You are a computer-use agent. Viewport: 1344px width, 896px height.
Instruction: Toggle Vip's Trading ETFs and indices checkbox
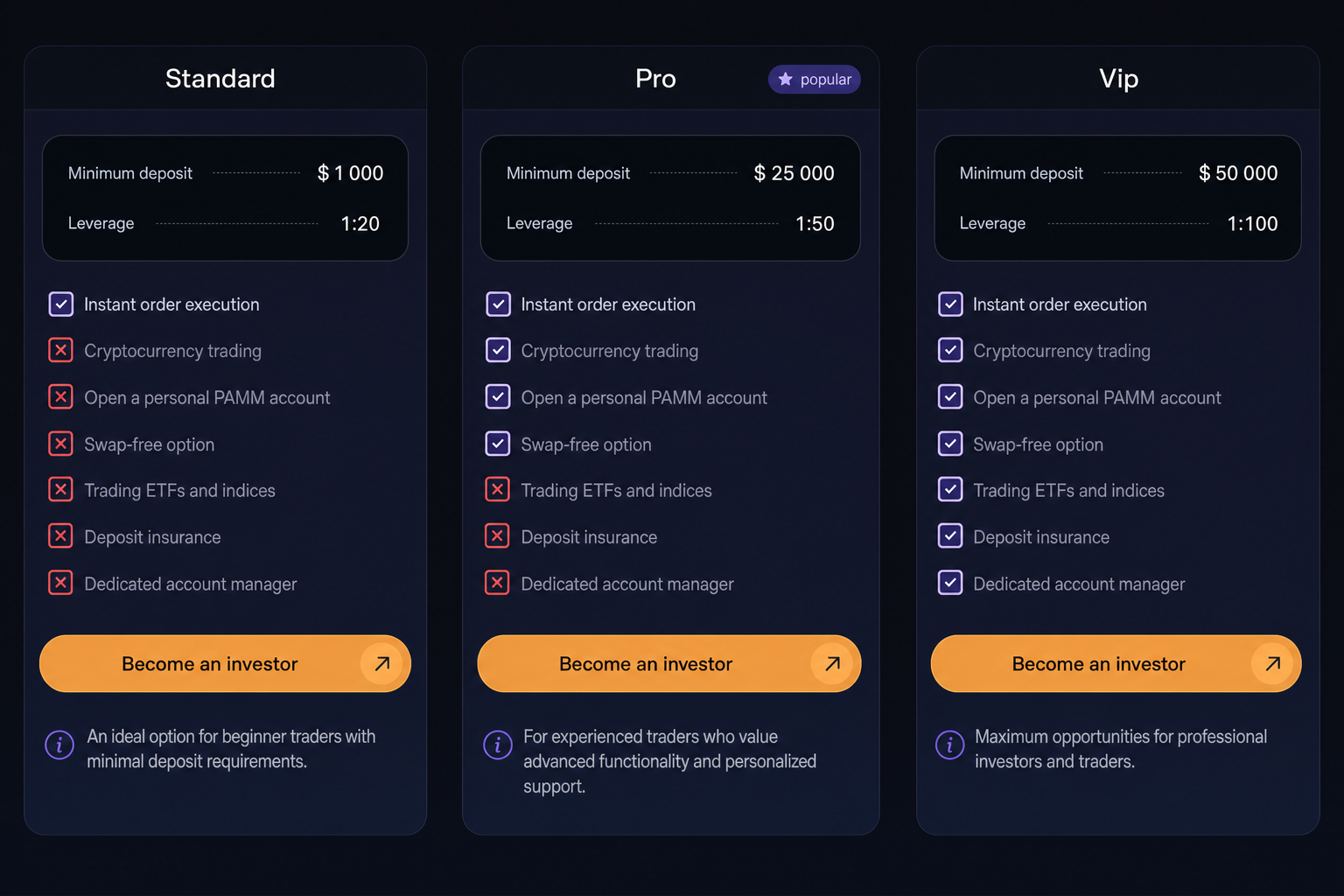tap(950, 490)
